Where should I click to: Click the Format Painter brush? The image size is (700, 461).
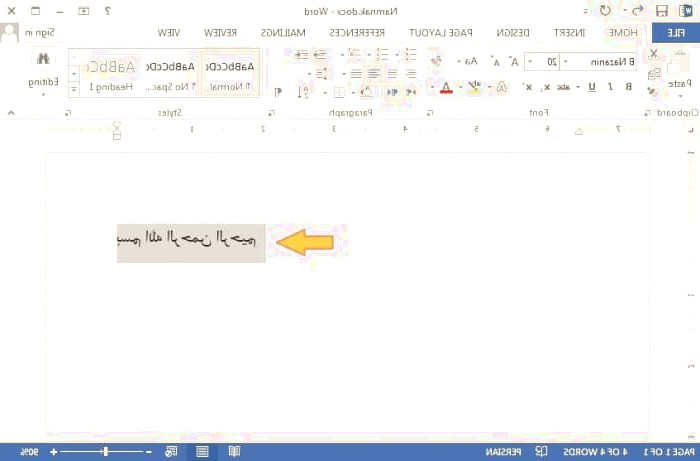click(x=654, y=91)
